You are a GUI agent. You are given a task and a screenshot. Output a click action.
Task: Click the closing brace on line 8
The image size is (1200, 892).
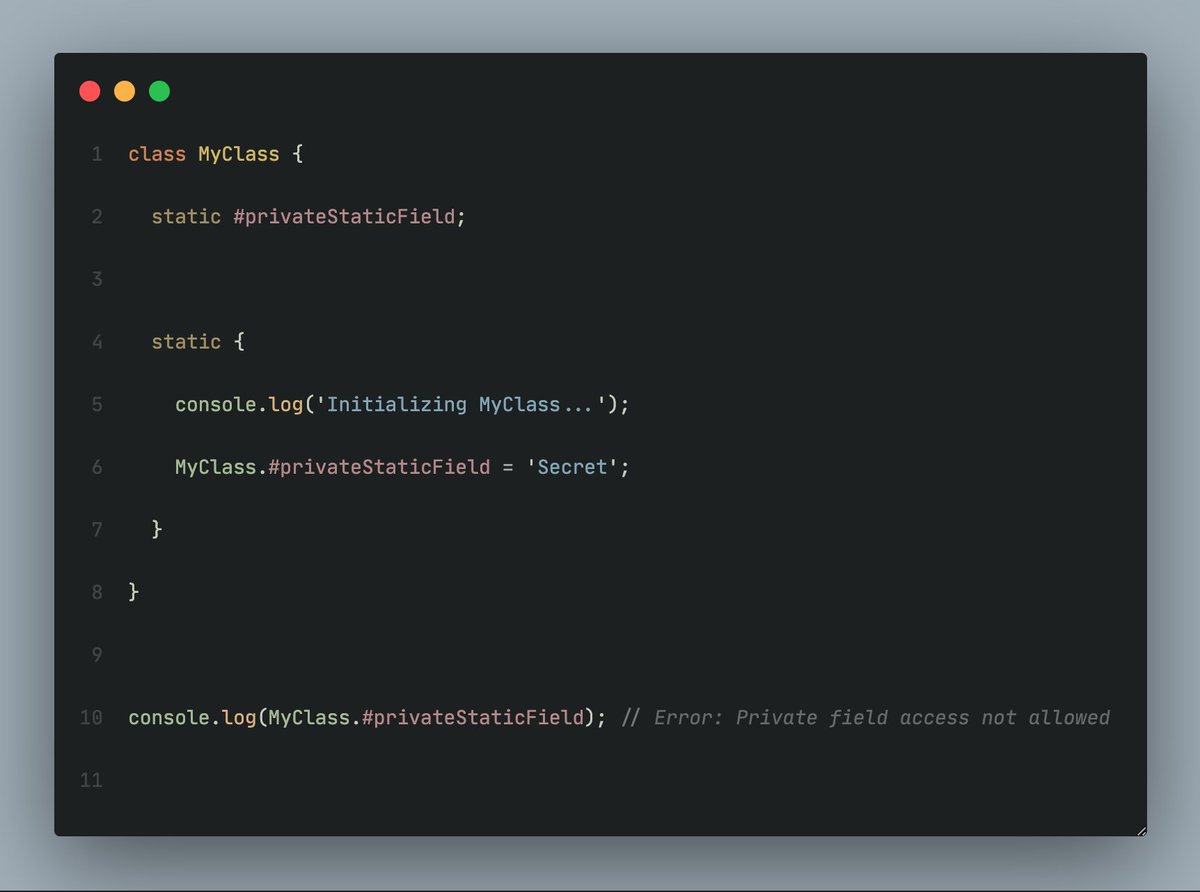(x=132, y=591)
